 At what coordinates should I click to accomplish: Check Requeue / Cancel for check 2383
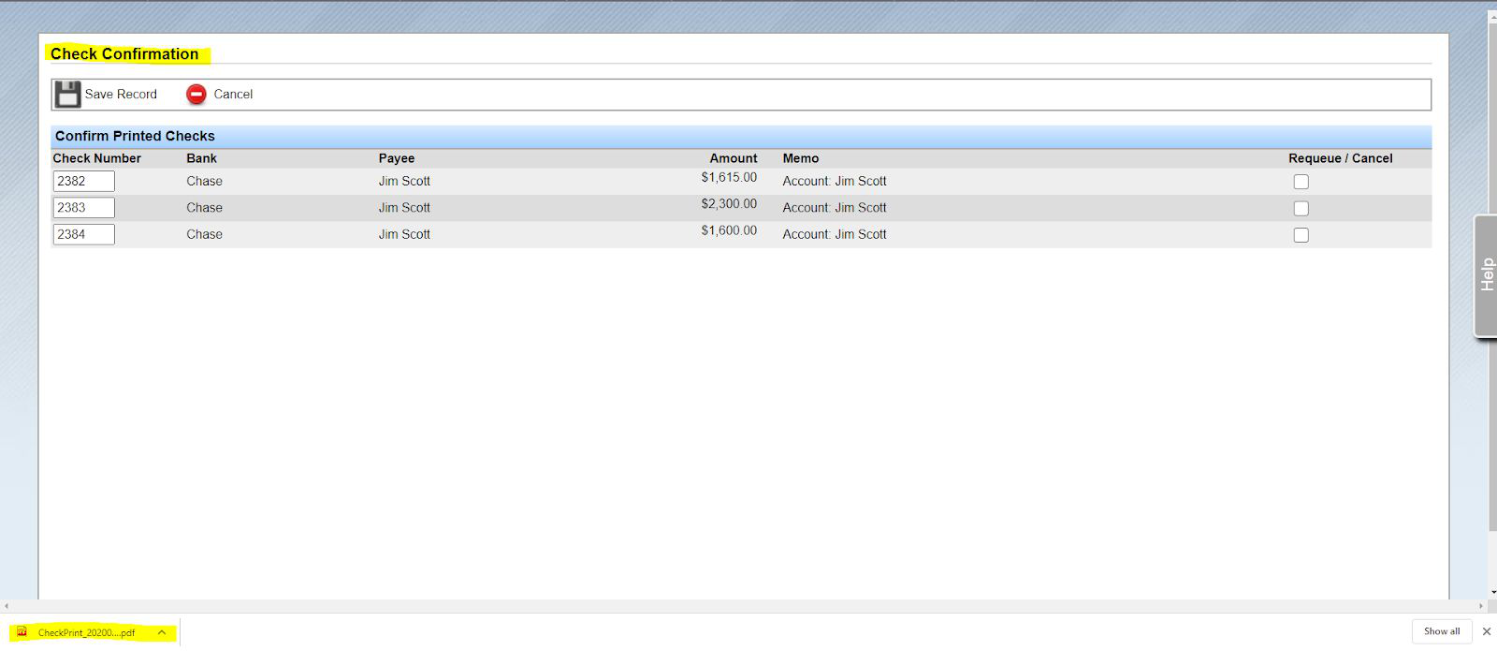pyautogui.click(x=1301, y=208)
